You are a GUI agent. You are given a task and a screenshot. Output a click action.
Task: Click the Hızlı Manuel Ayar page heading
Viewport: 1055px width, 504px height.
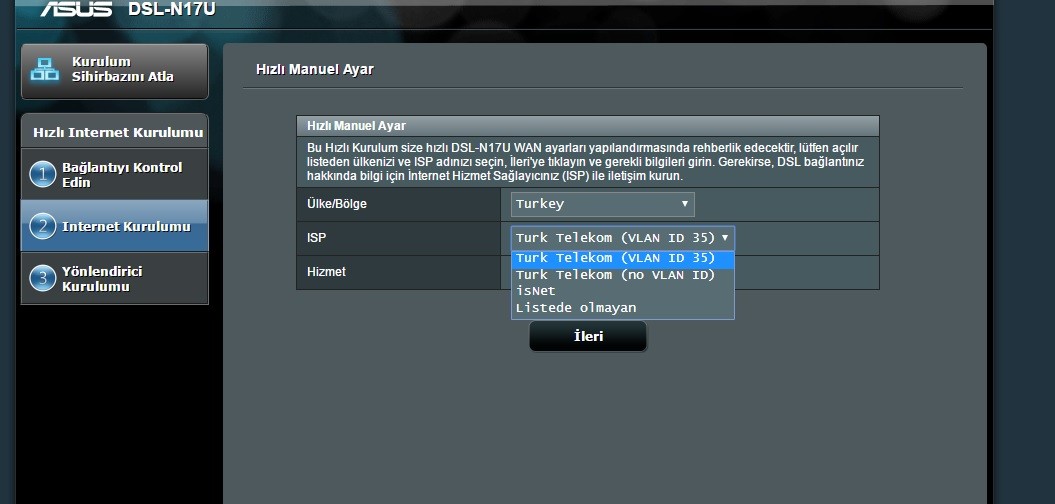click(315, 69)
